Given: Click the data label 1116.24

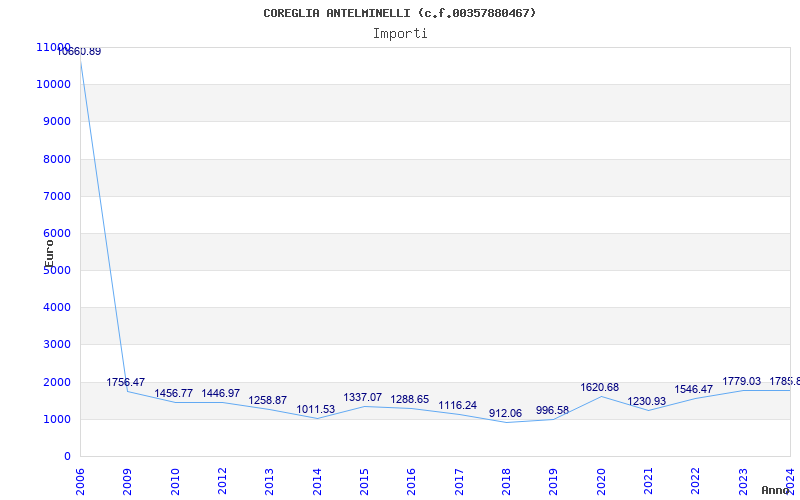Looking at the screenshot, I should (x=458, y=406).
